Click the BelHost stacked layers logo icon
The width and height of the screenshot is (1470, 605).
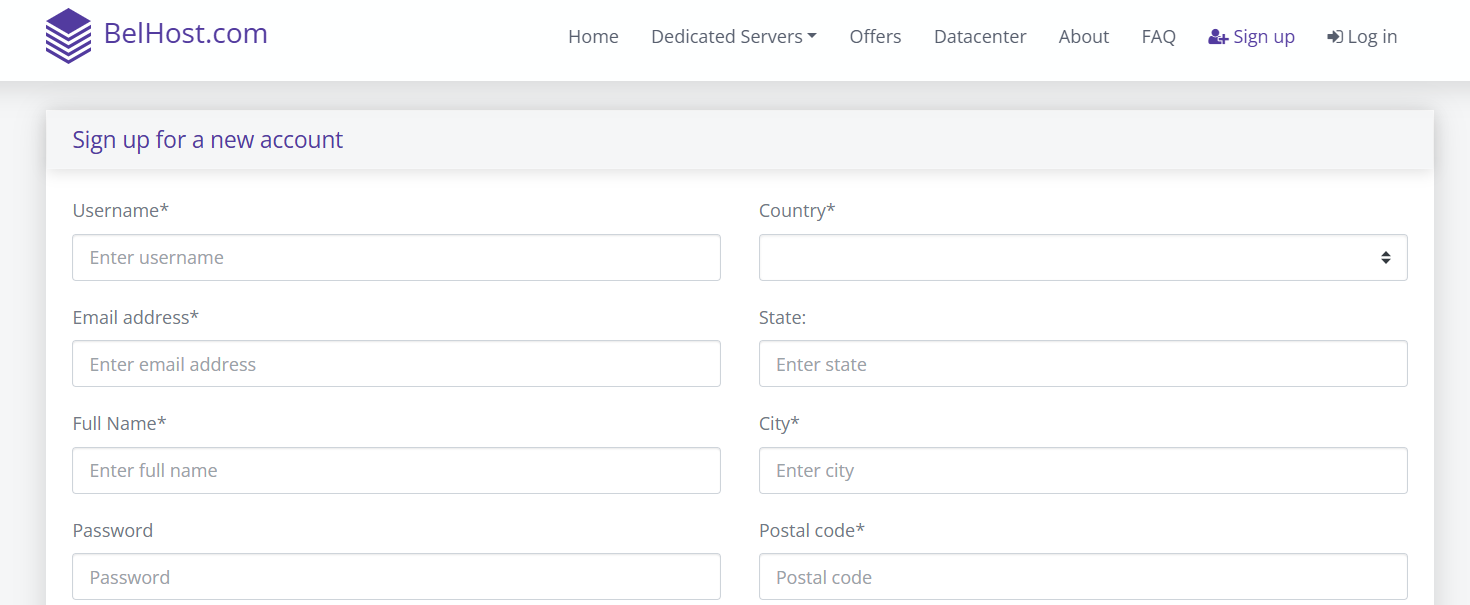pyautogui.click(x=68, y=36)
